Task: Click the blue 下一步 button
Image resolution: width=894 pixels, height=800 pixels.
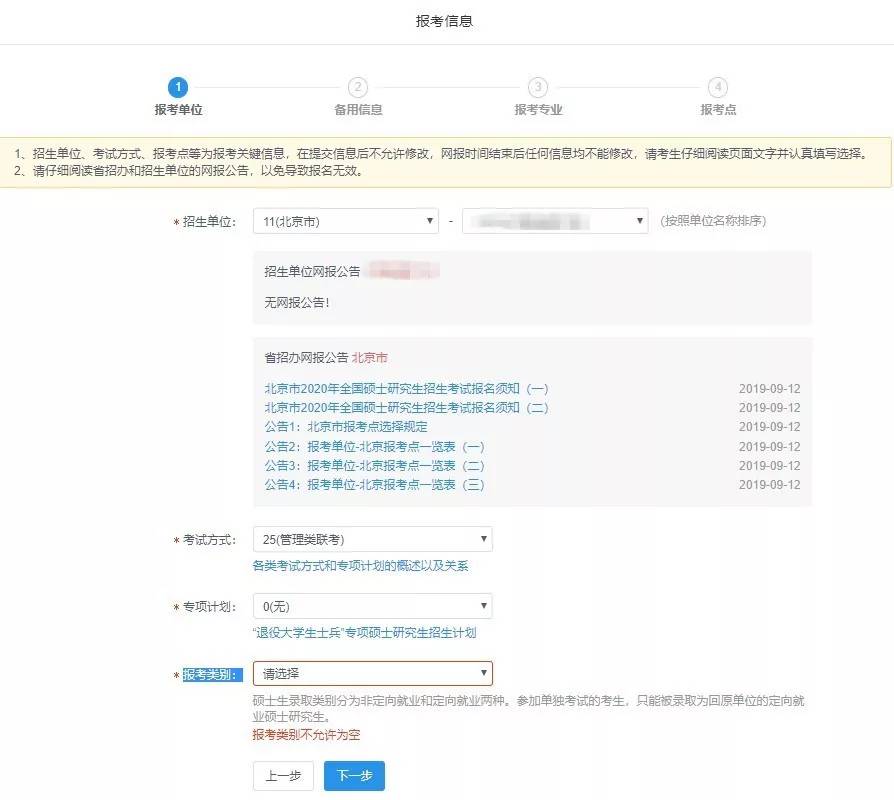Action: coord(354,776)
